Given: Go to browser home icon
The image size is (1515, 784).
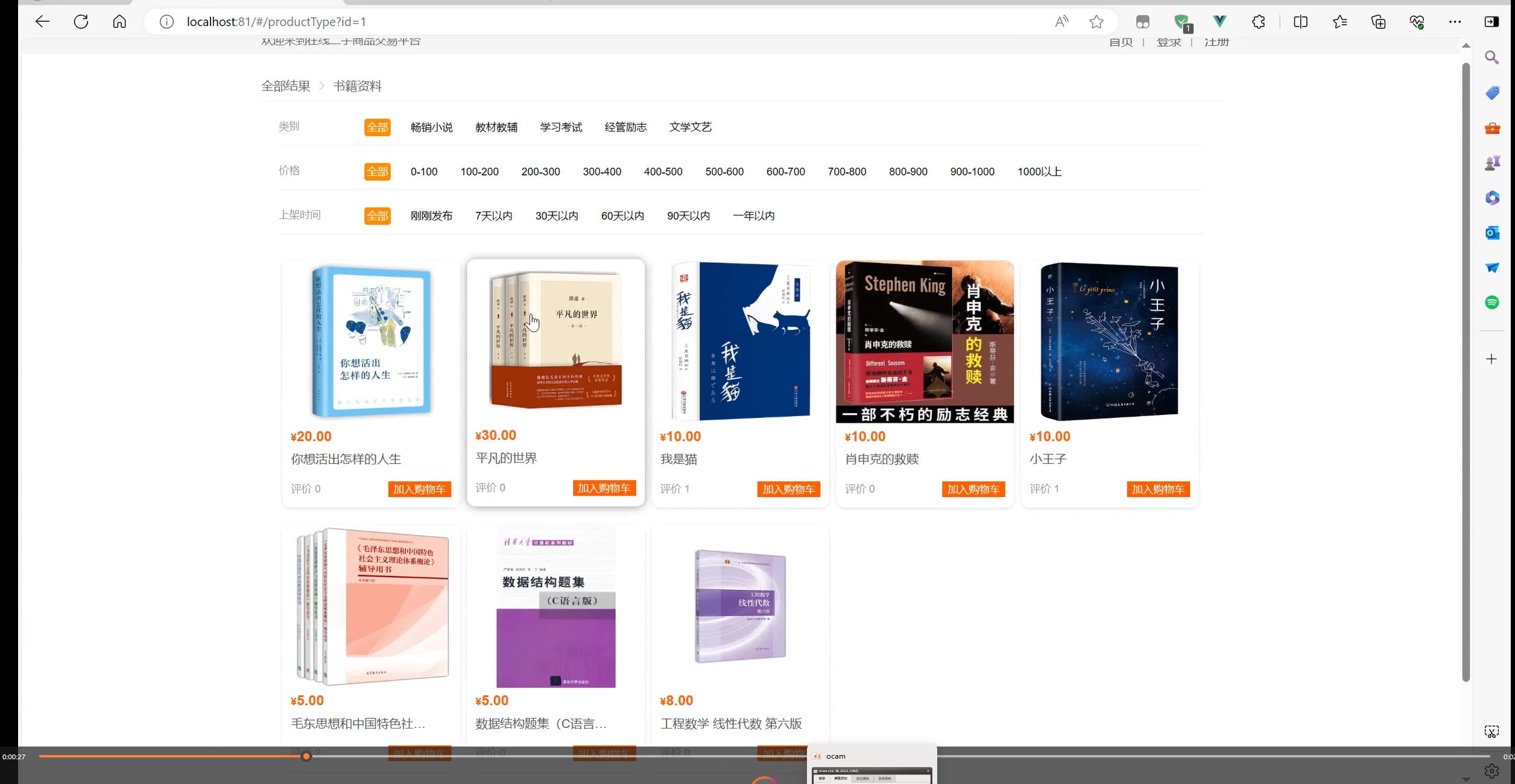Looking at the screenshot, I should tap(119, 22).
